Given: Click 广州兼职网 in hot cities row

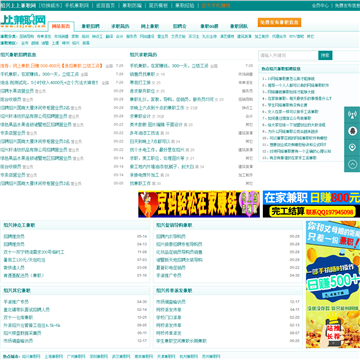Looking at the screenshot, I should [x=76, y=356].
